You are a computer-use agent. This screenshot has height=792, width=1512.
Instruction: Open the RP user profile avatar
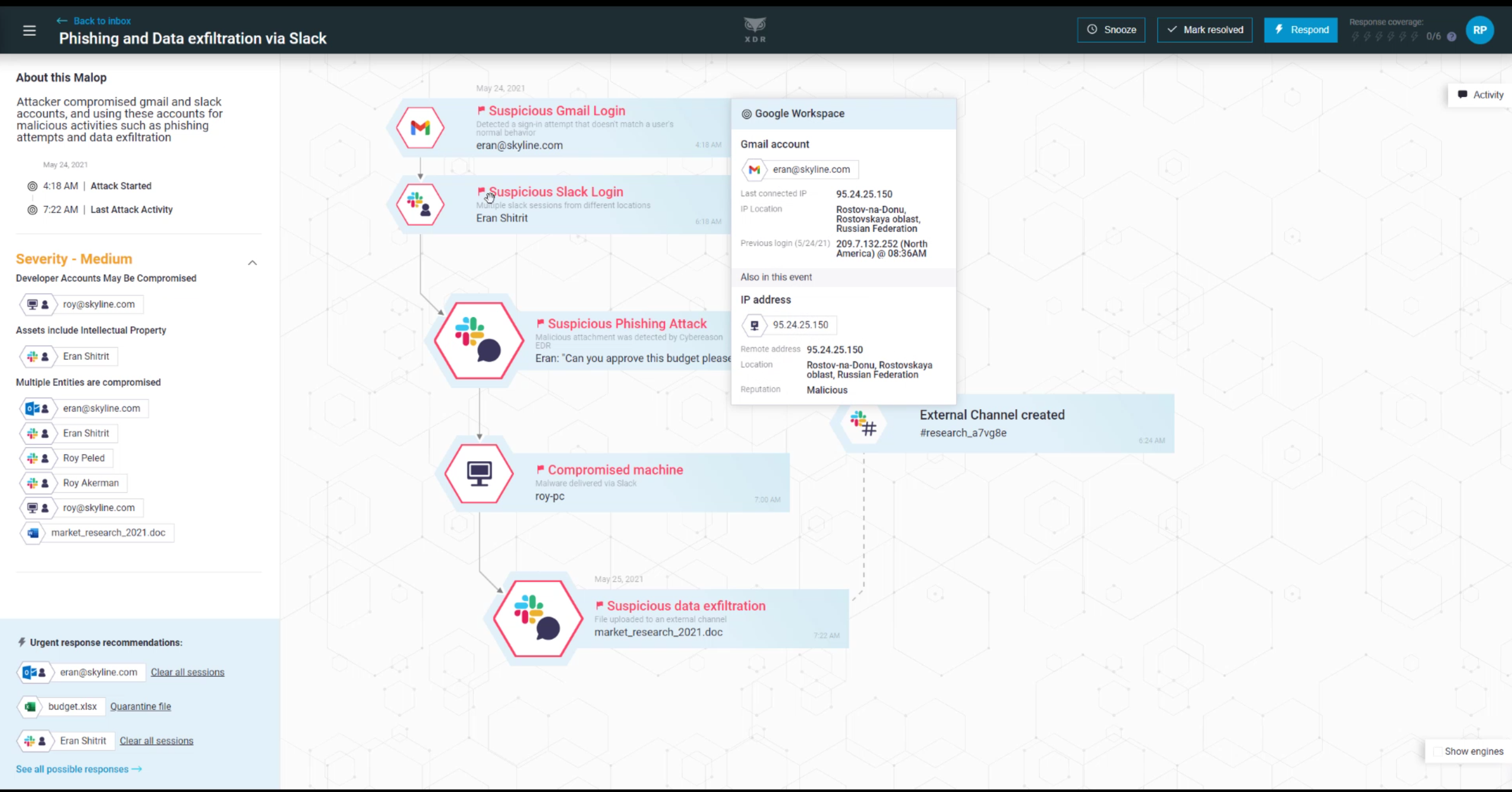(x=1479, y=30)
